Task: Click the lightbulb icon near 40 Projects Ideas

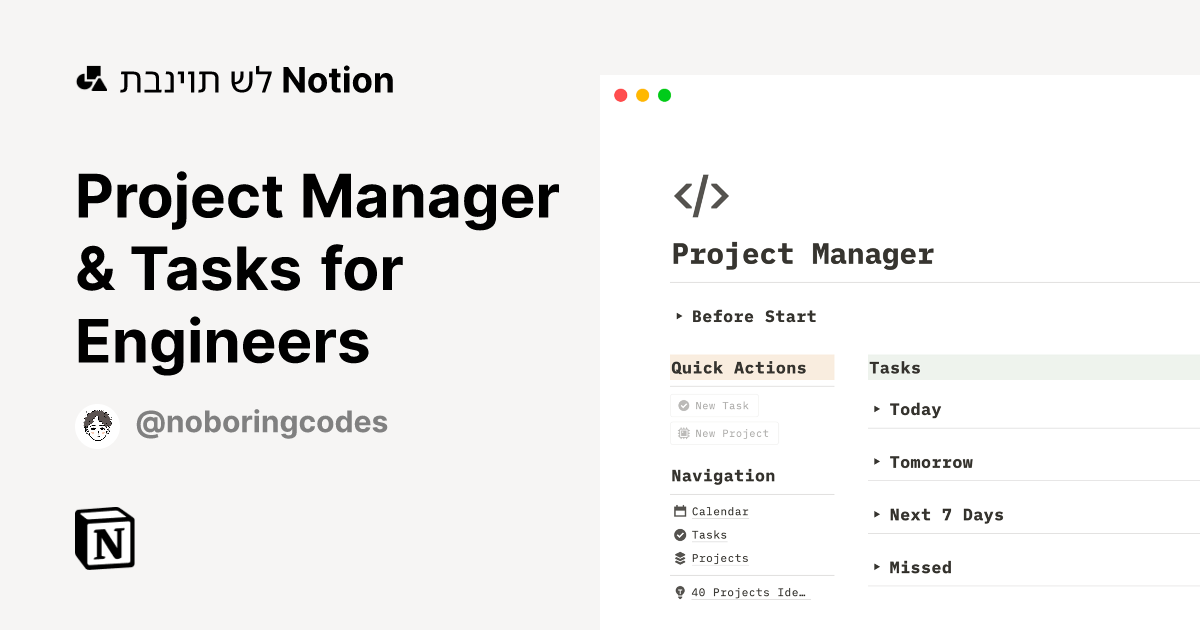Action: (x=679, y=592)
